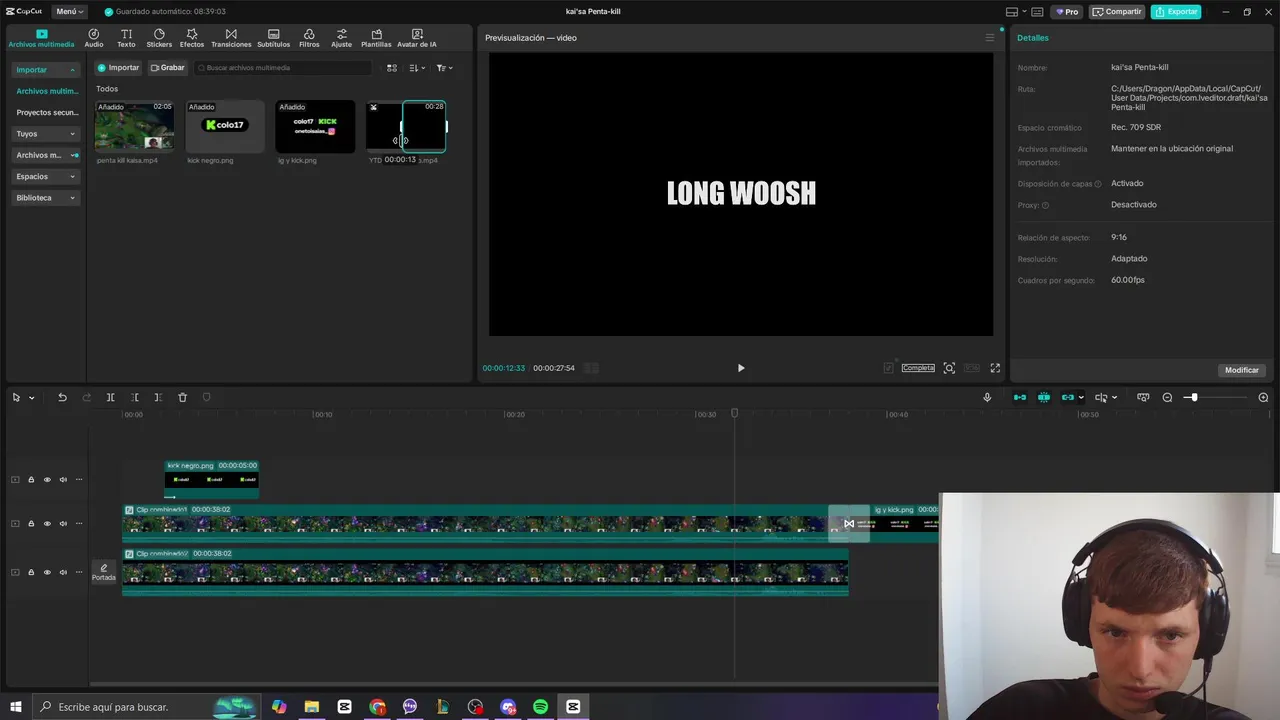
Task: Click the Portada cover button
Action: 104,572
